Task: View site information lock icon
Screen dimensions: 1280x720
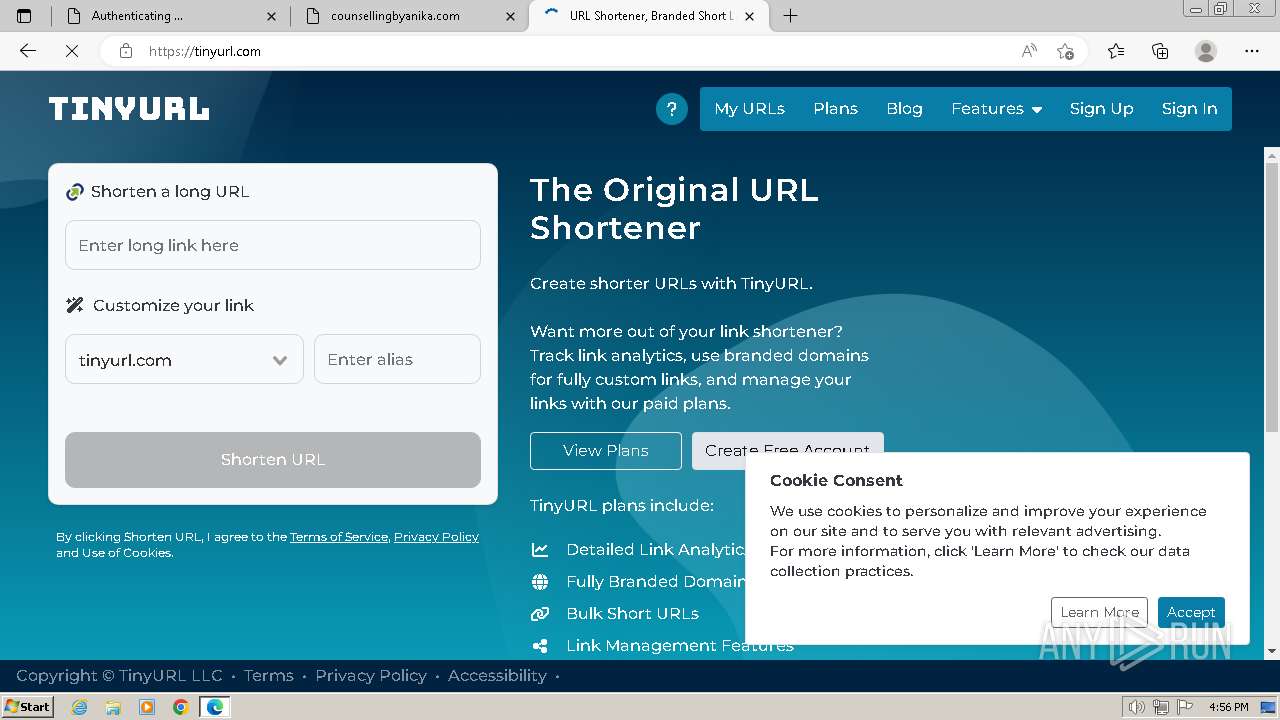Action: pyautogui.click(x=126, y=51)
